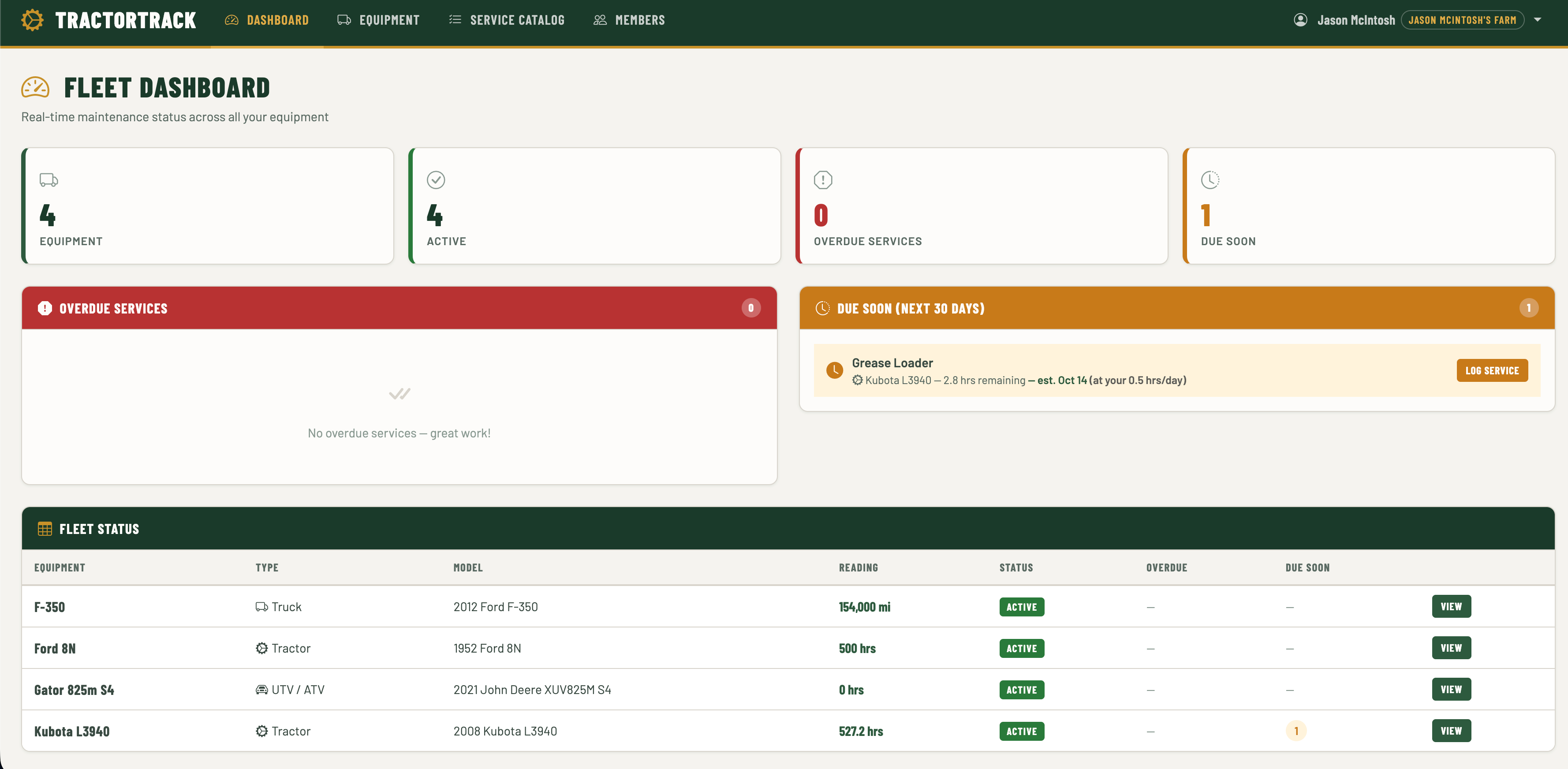Click the TractorTrack gear logo icon
This screenshot has width=1568, height=769.
click(32, 20)
